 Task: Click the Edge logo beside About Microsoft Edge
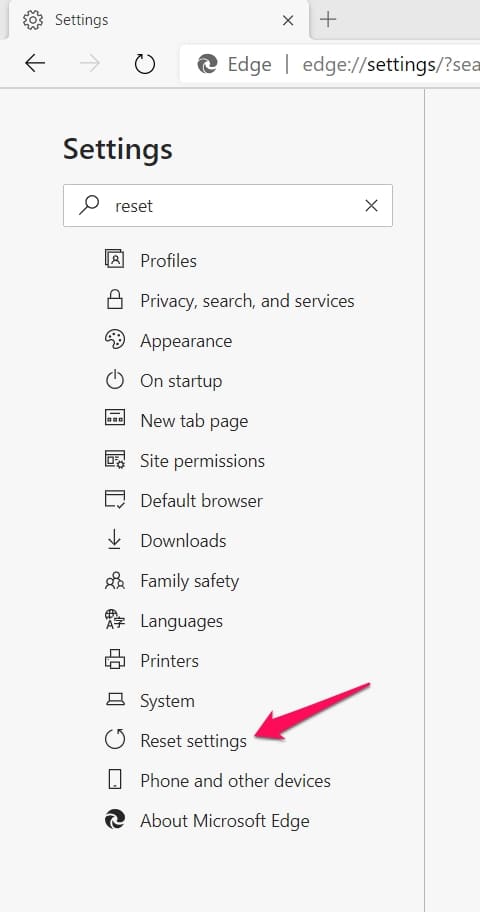115,820
